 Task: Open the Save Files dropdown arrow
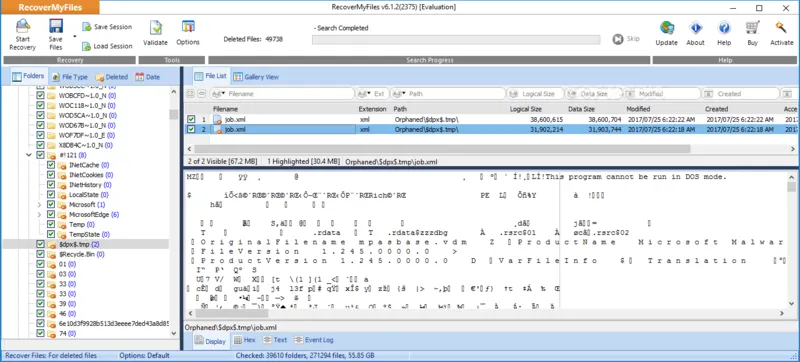click(74, 36)
